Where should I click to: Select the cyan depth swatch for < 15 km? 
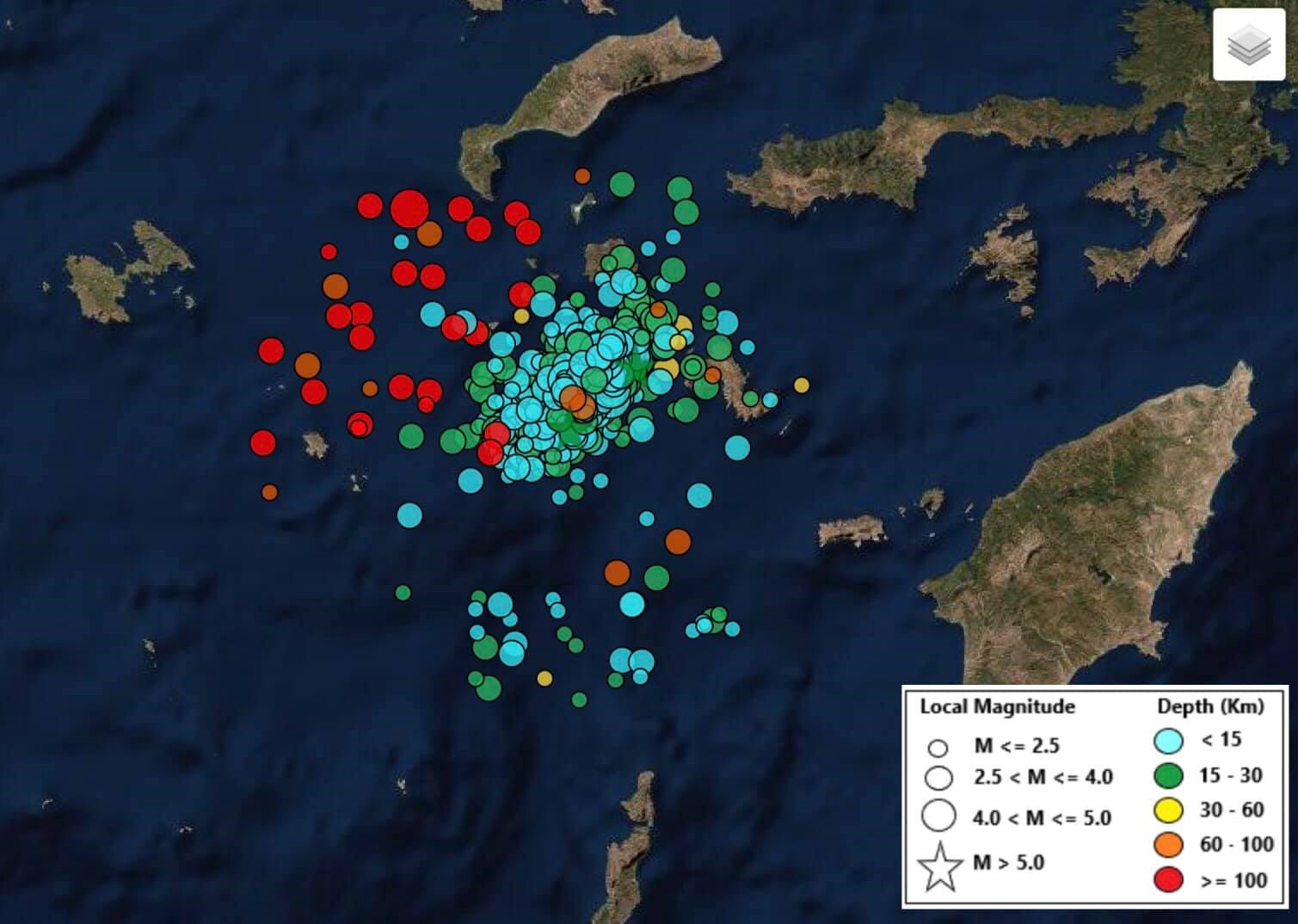tap(1168, 741)
